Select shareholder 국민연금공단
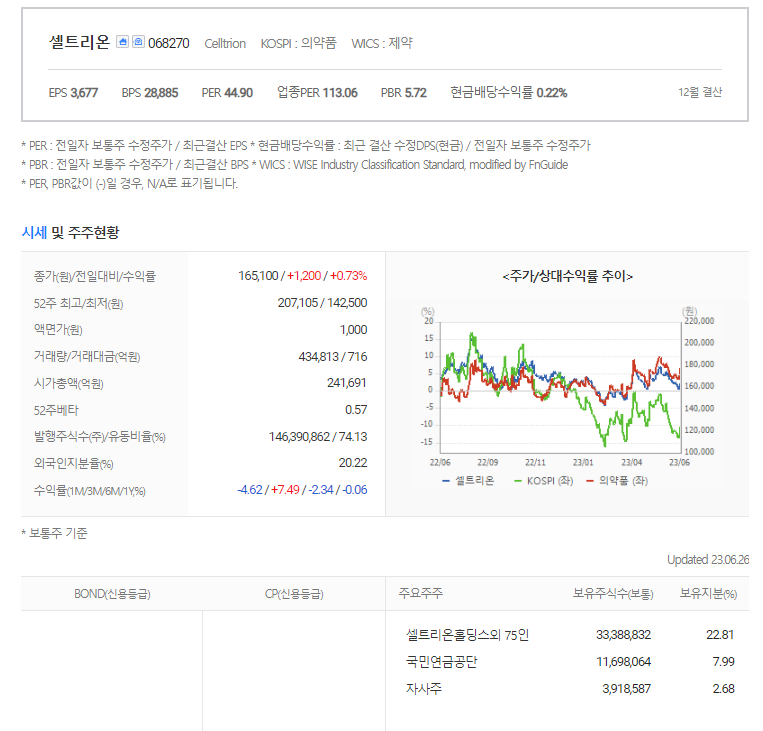This screenshot has height=731, width=763. tap(441, 662)
